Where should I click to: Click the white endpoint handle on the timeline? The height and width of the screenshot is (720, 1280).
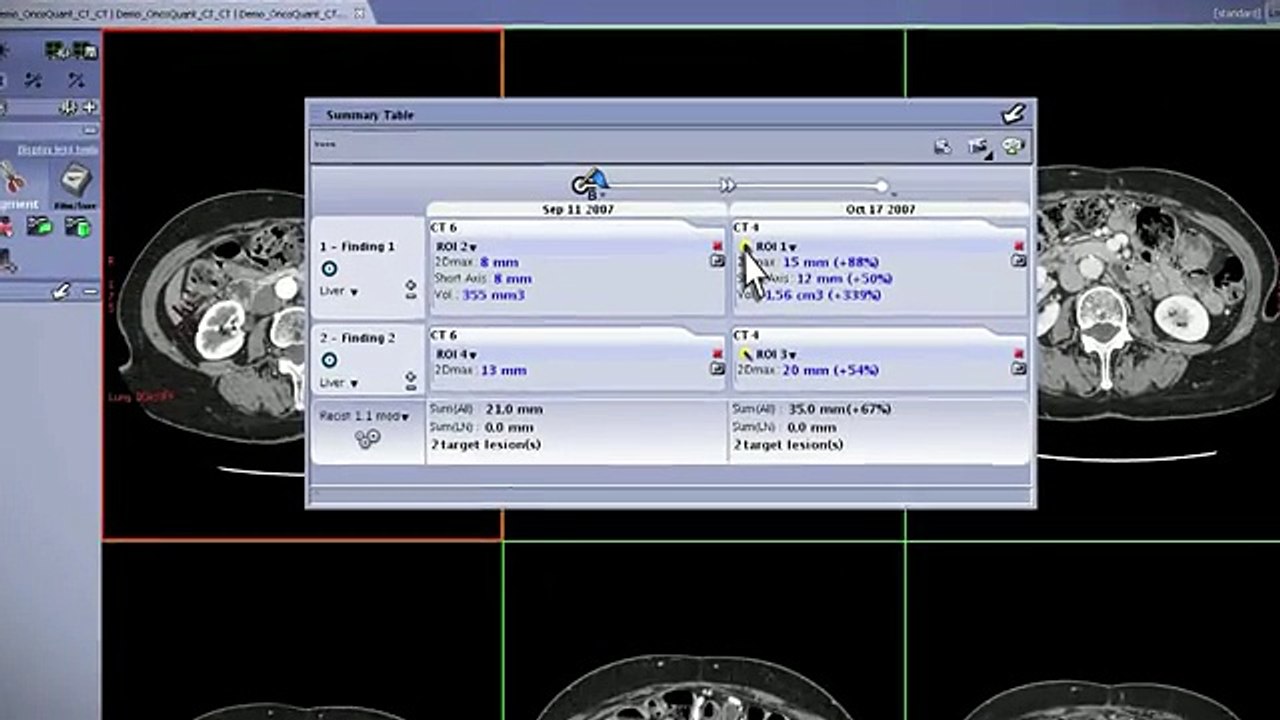tap(880, 185)
